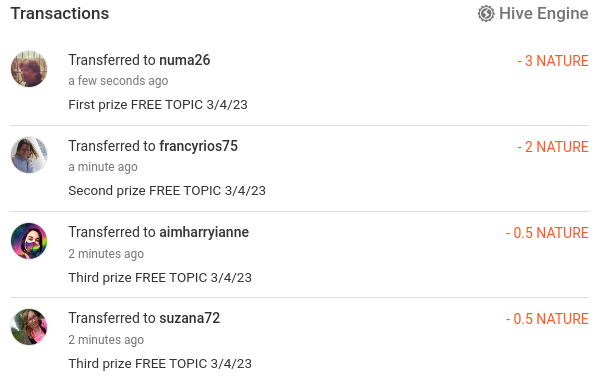Open the numa26 username link
Screen dimensions: 606x379
tap(185, 60)
